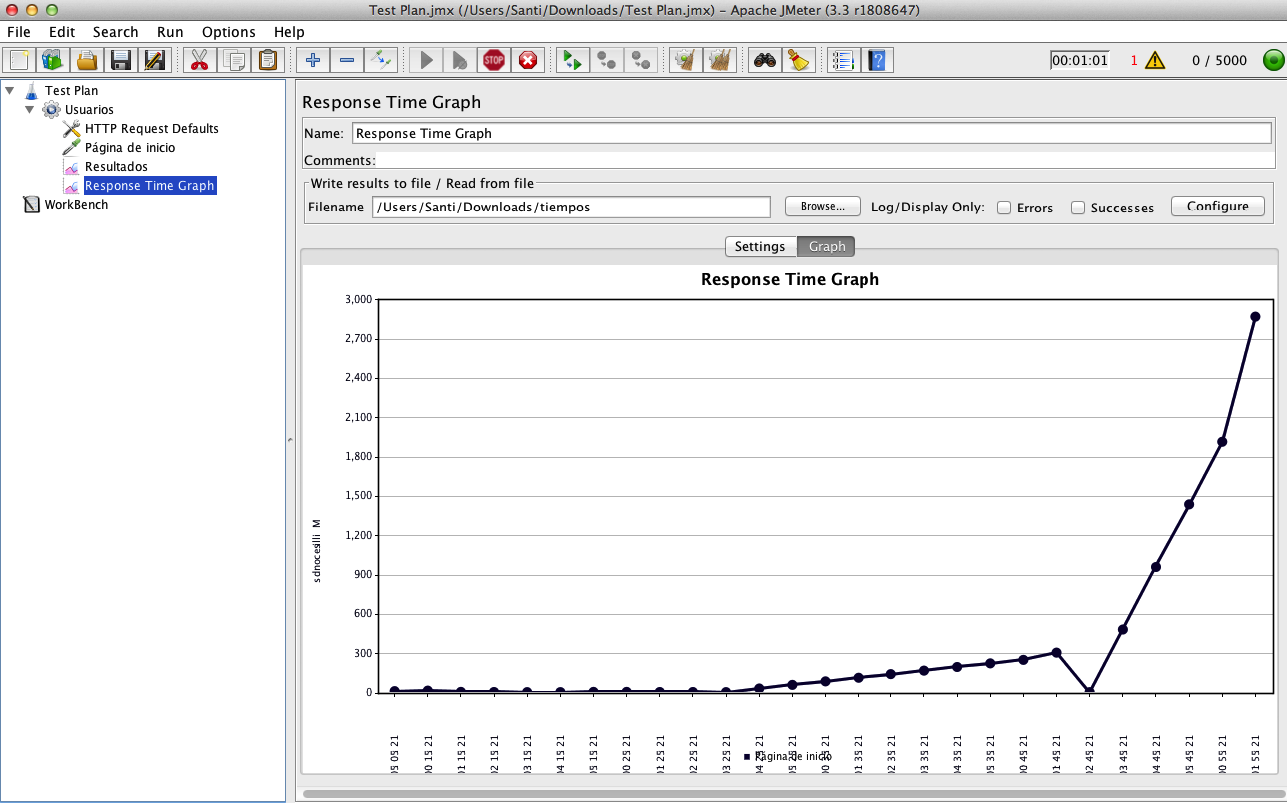Select Página de inicio sampler in tree
The image size is (1287, 803).
[130, 147]
